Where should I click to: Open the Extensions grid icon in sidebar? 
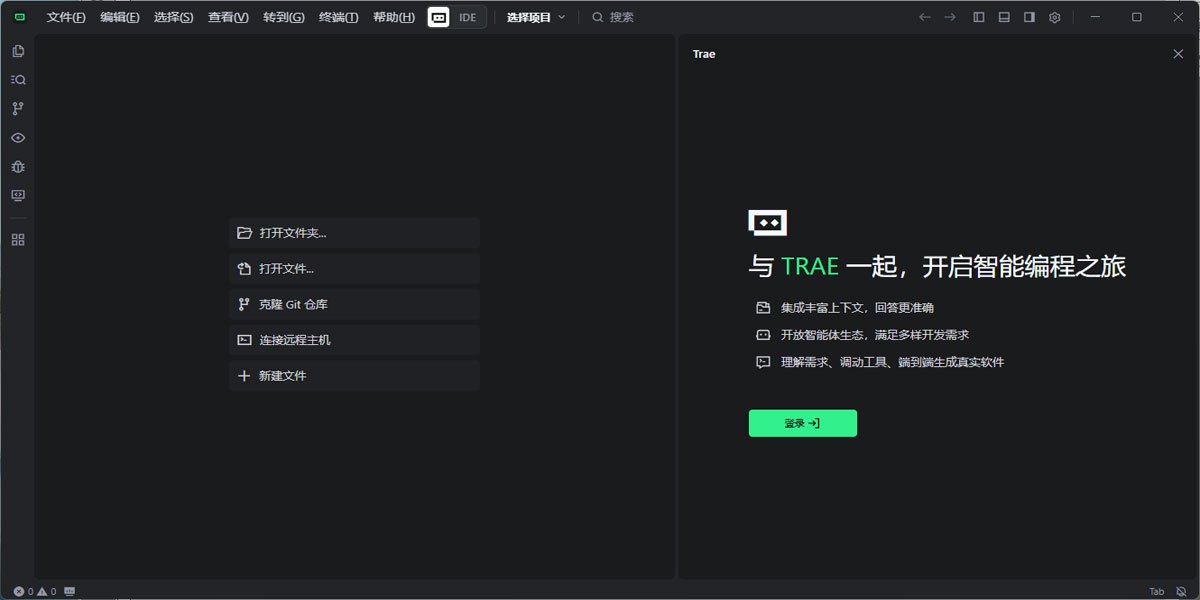18,240
